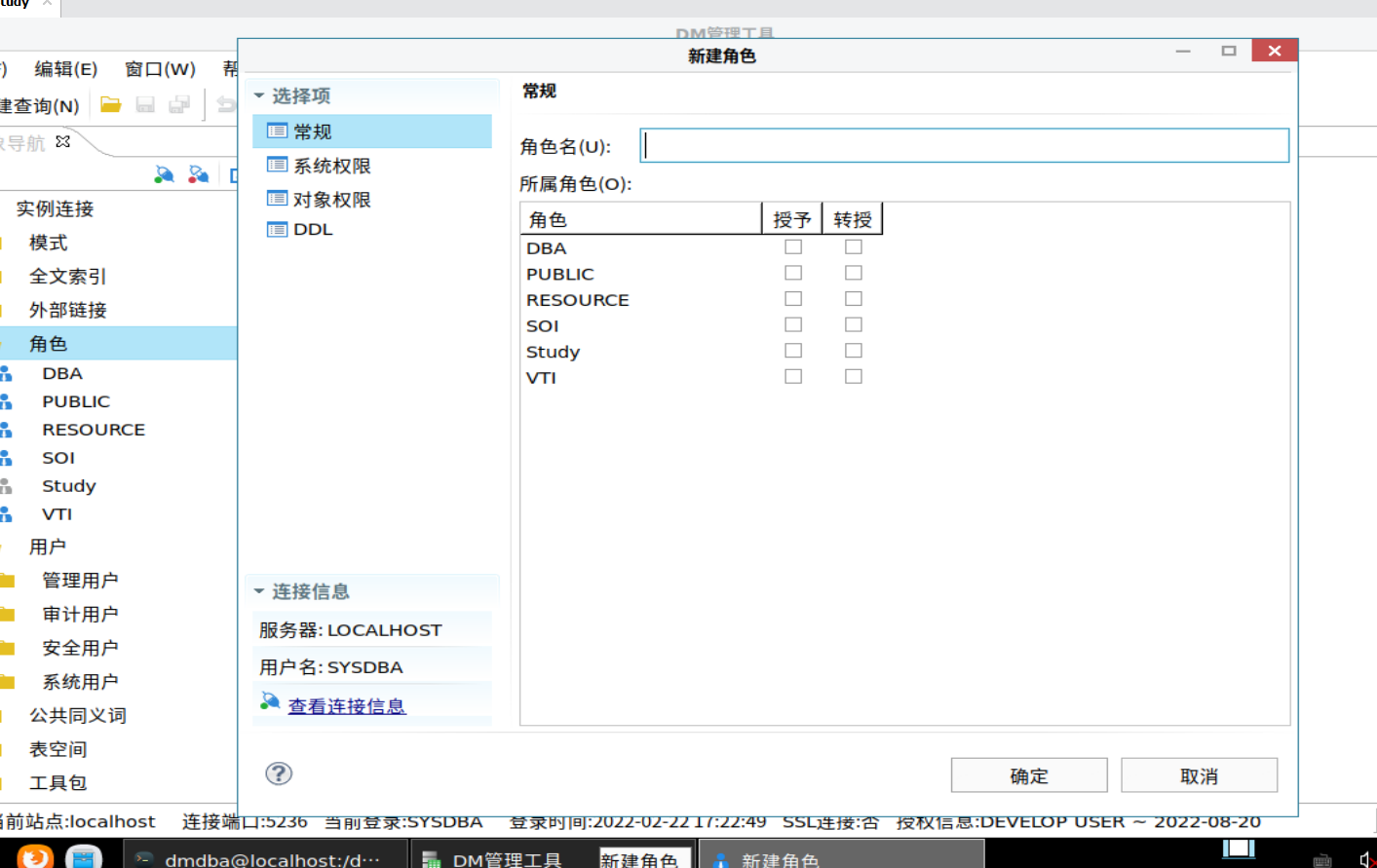Click the 确定 button to confirm
The image size is (1377, 868).
[x=1029, y=774]
